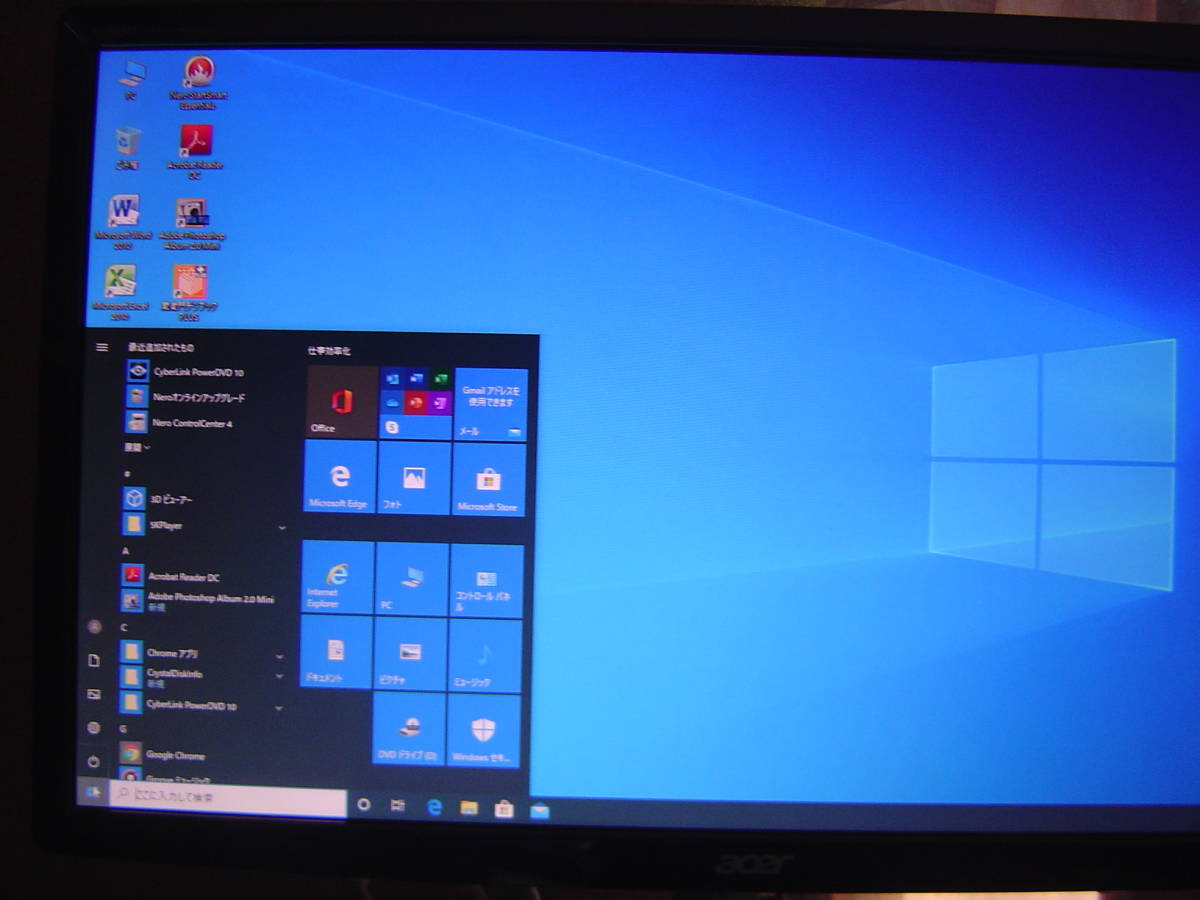Open the Office tile
1200x900 pixels.
tap(341, 402)
